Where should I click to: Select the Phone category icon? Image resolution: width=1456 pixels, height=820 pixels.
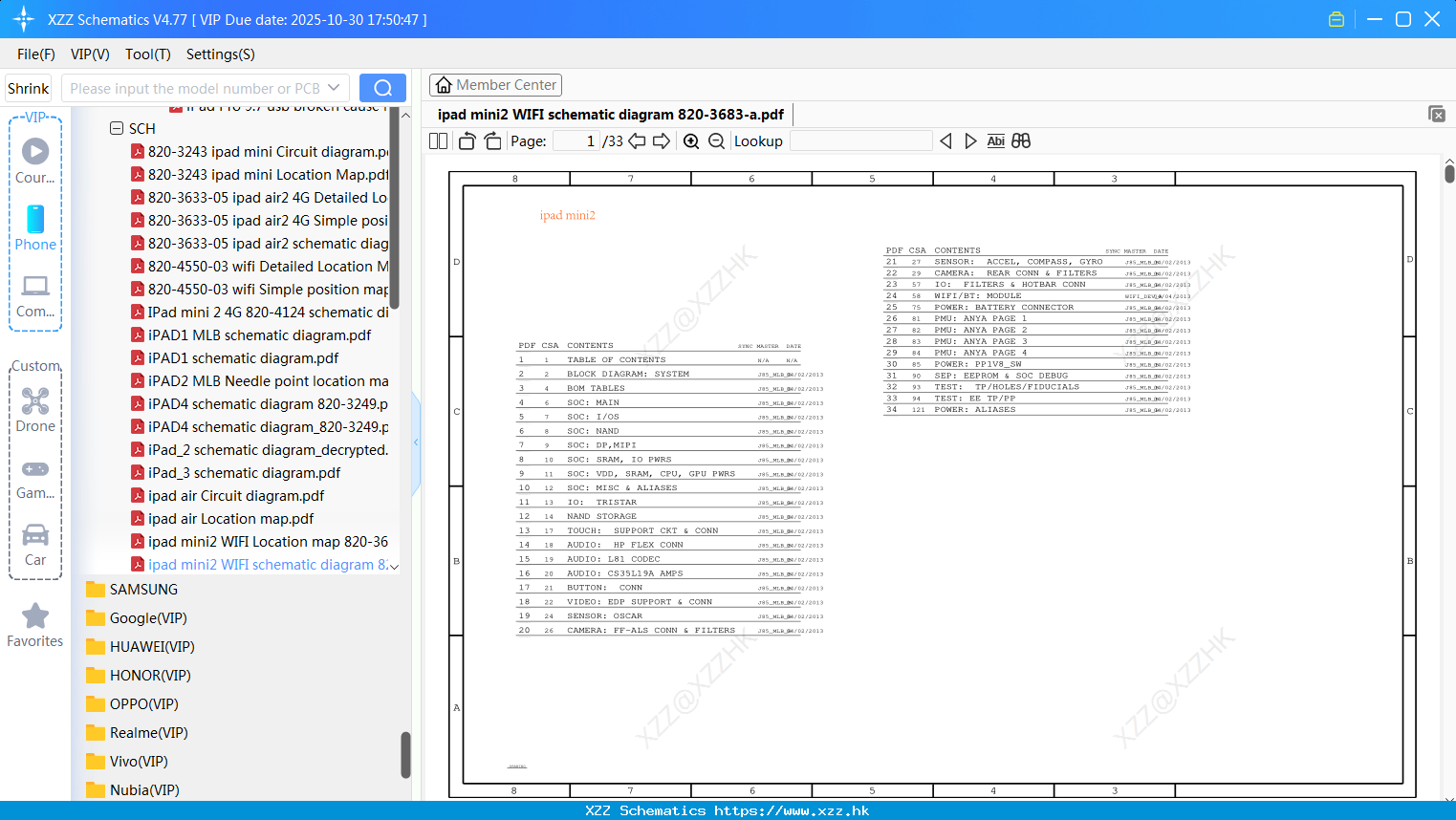35,227
